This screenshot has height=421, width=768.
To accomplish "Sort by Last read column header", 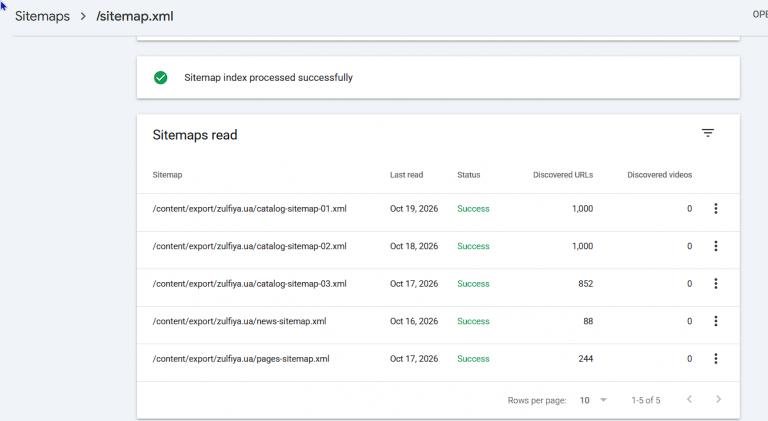I will pos(407,175).
